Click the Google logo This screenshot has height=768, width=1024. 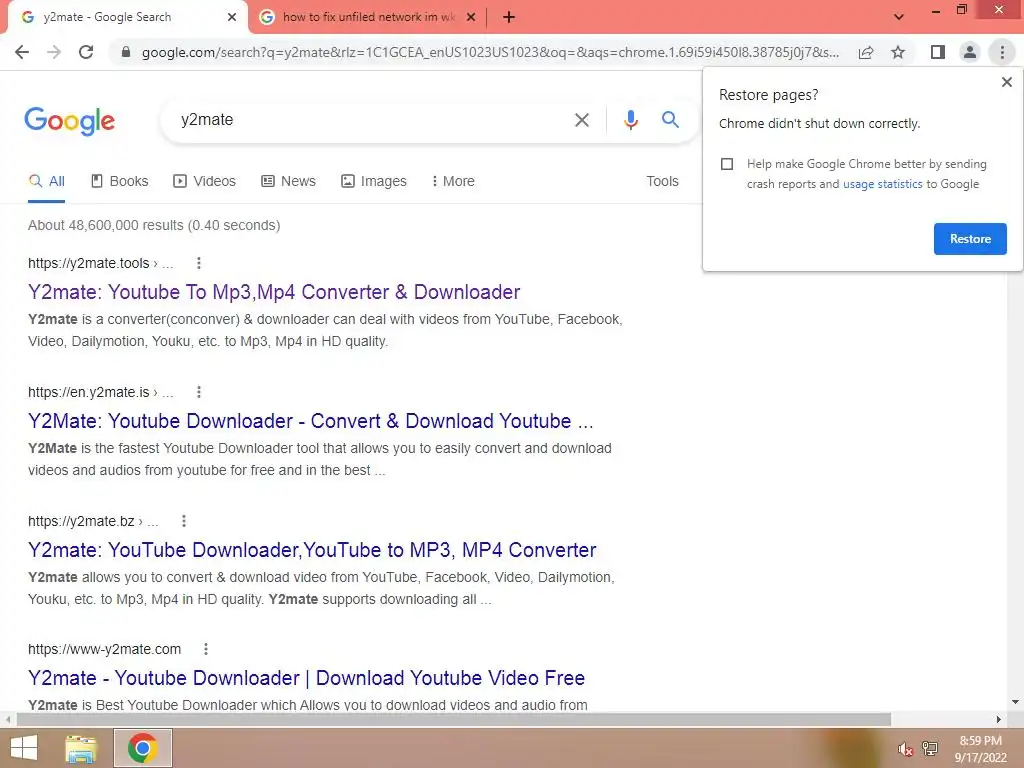70,121
